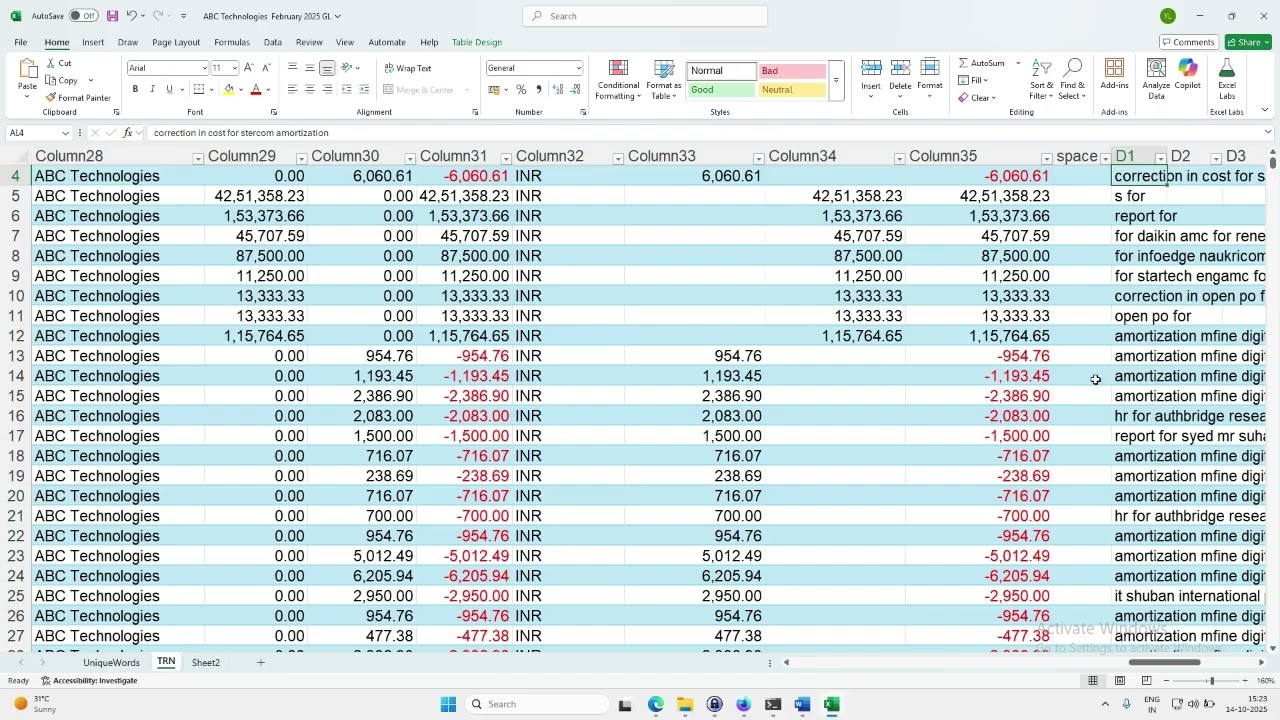Click the Format Painter brush
This screenshot has height=720, width=1280.
[51, 98]
